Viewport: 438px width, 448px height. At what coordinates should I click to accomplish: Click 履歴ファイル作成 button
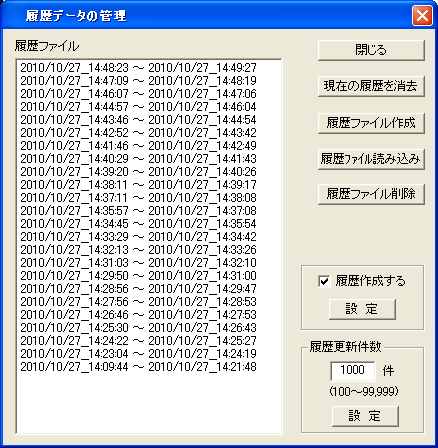coord(371,123)
